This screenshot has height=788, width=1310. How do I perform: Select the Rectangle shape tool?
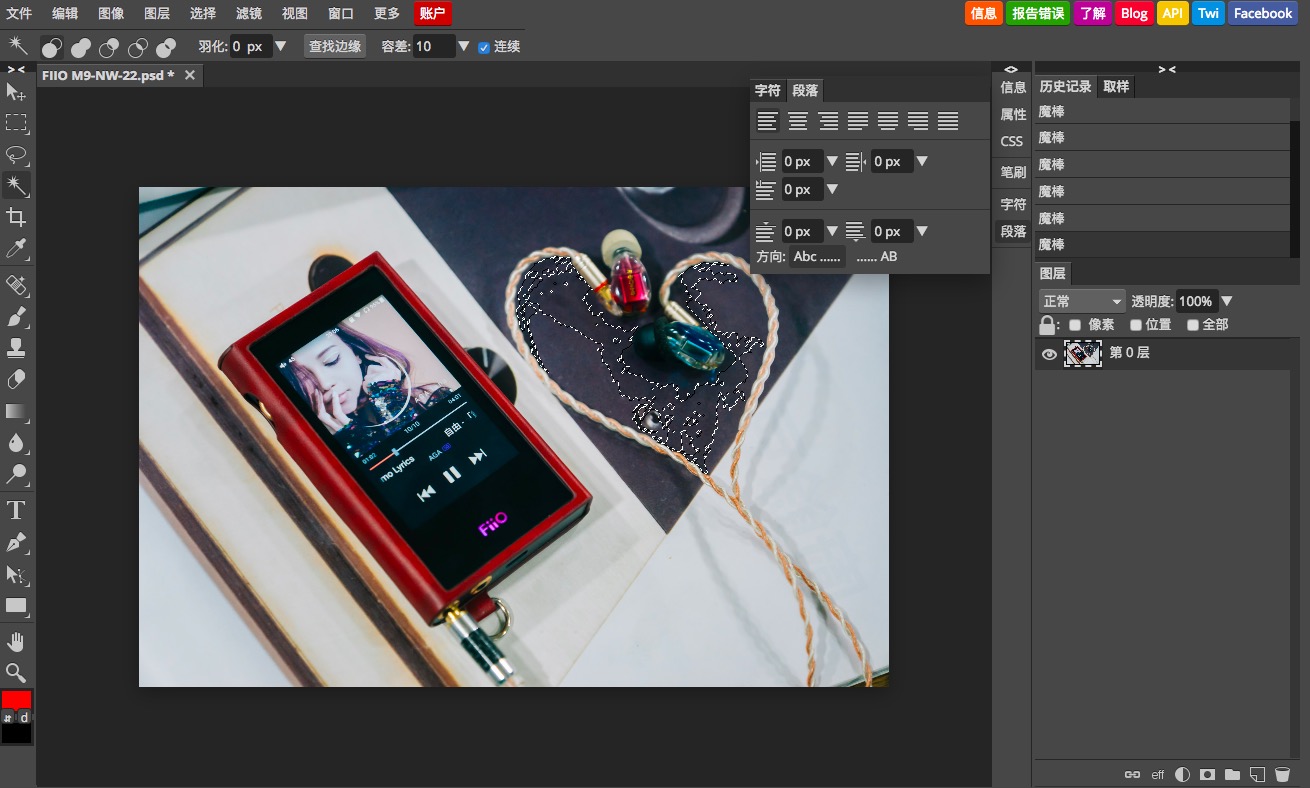tap(16, 605)
